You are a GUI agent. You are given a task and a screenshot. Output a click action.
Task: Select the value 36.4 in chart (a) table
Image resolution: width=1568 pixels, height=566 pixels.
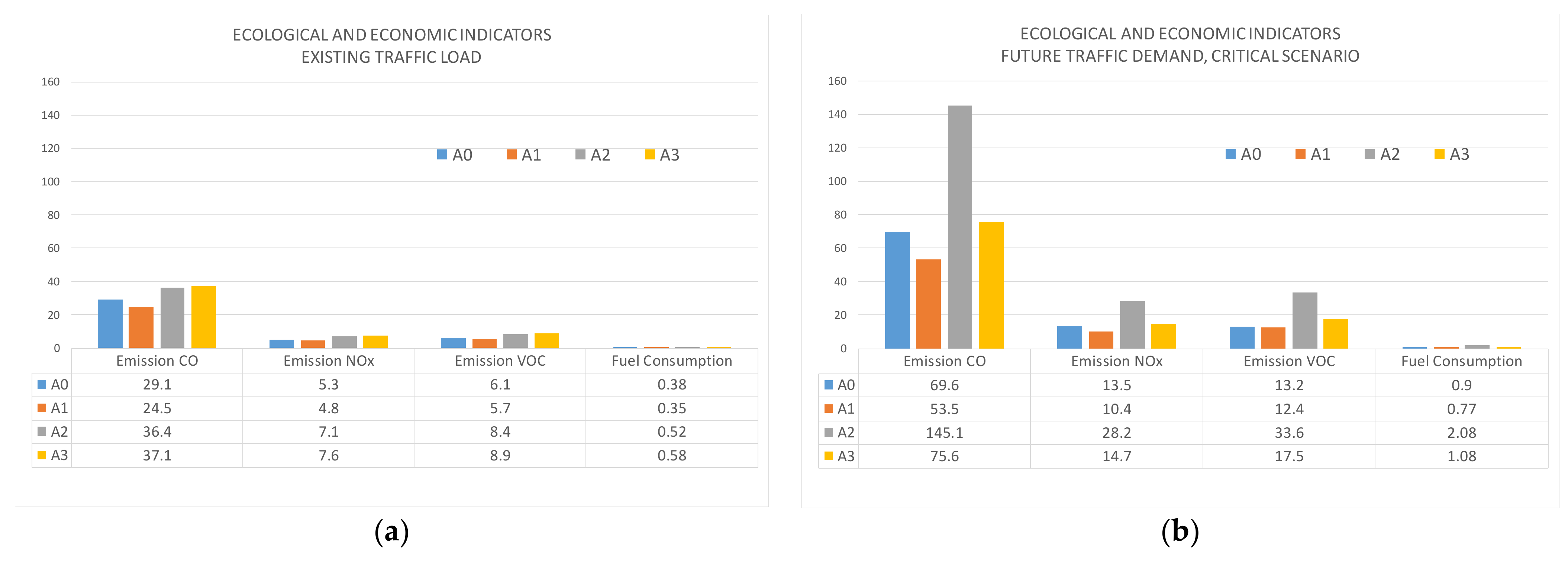click(x=157, y=432)
